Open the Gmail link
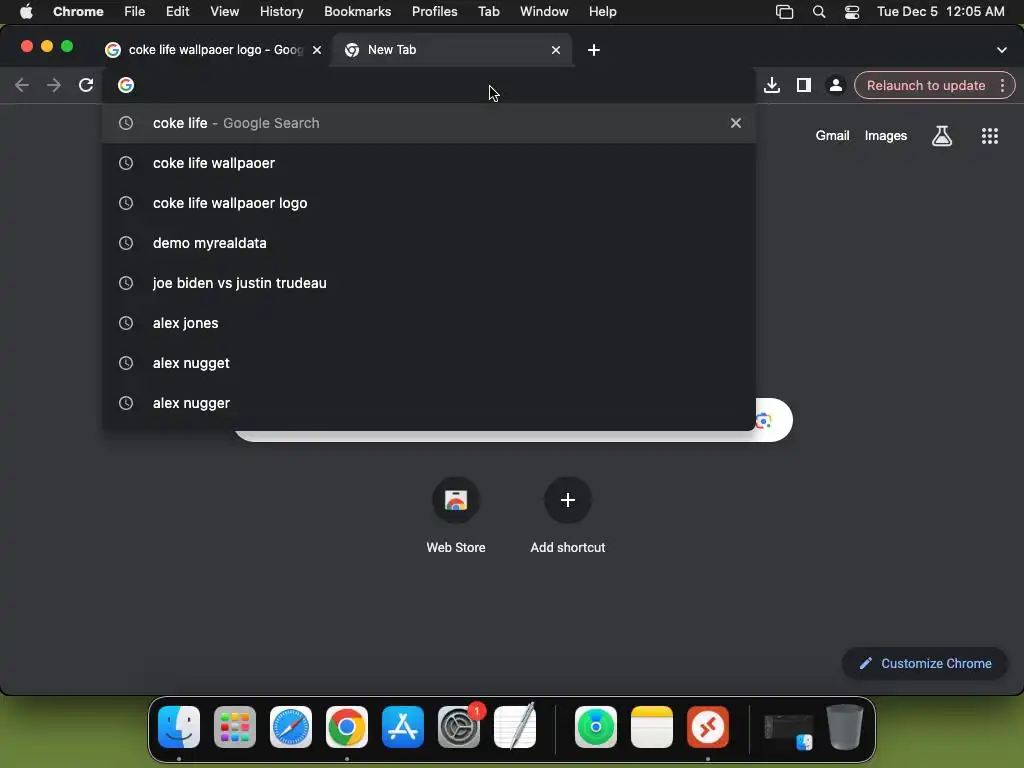 point(832,136)
